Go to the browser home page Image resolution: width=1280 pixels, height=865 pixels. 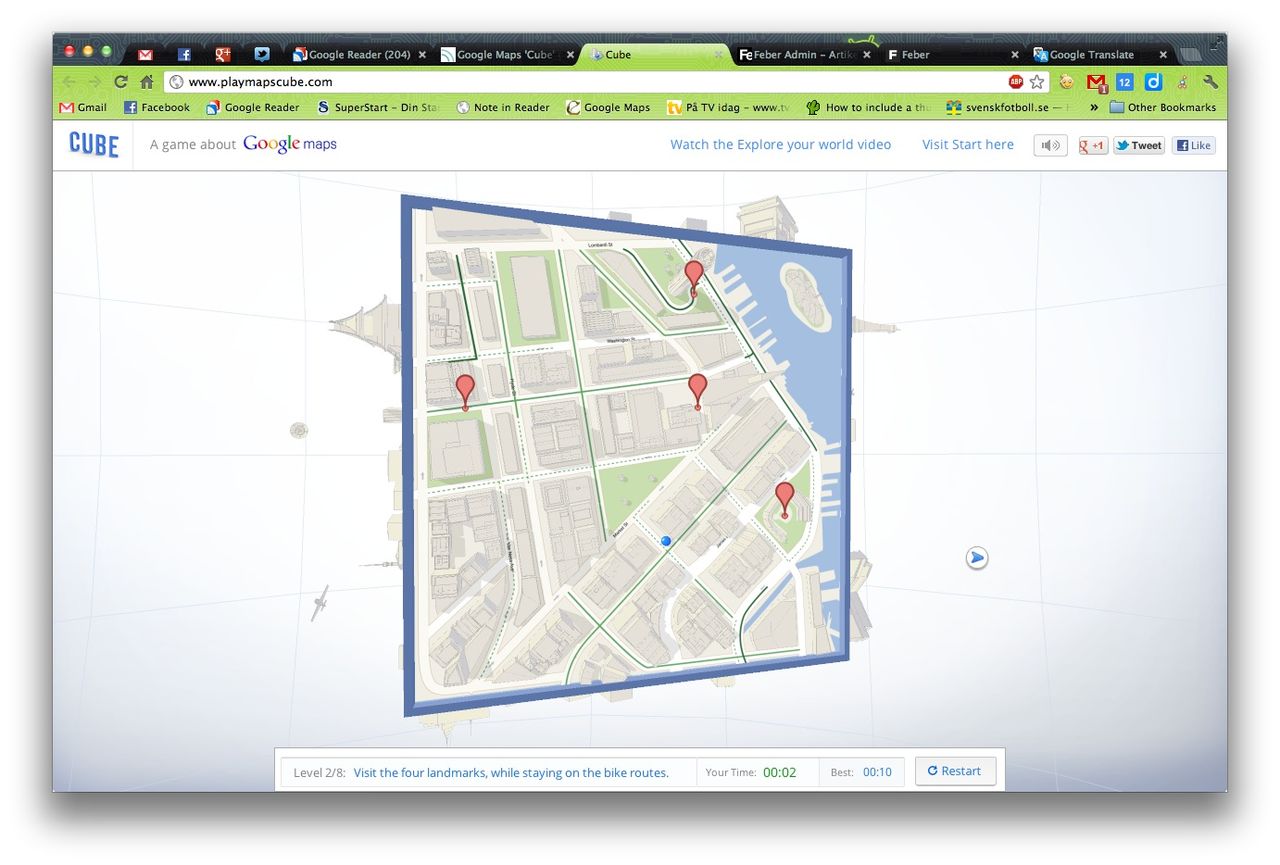[x=147, y=82]
